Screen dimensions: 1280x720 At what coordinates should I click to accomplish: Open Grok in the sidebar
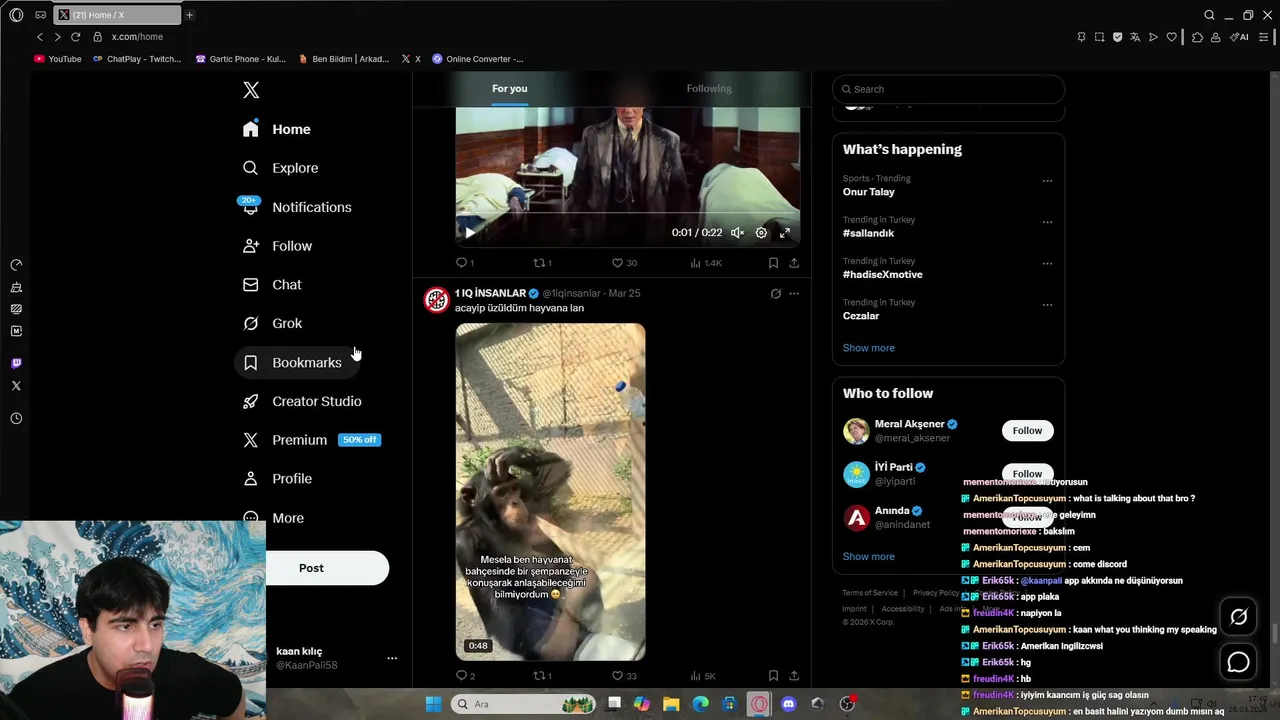click(273, 323)
